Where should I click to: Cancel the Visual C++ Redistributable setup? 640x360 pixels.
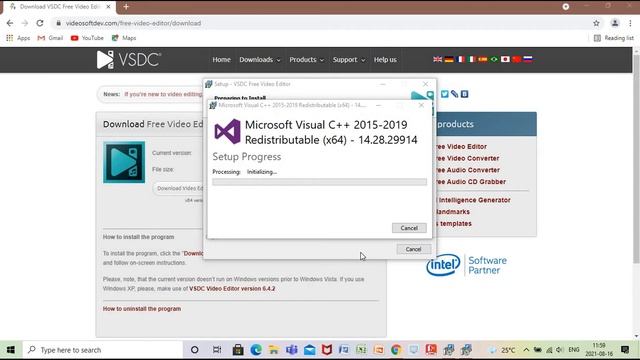point(409,228)
